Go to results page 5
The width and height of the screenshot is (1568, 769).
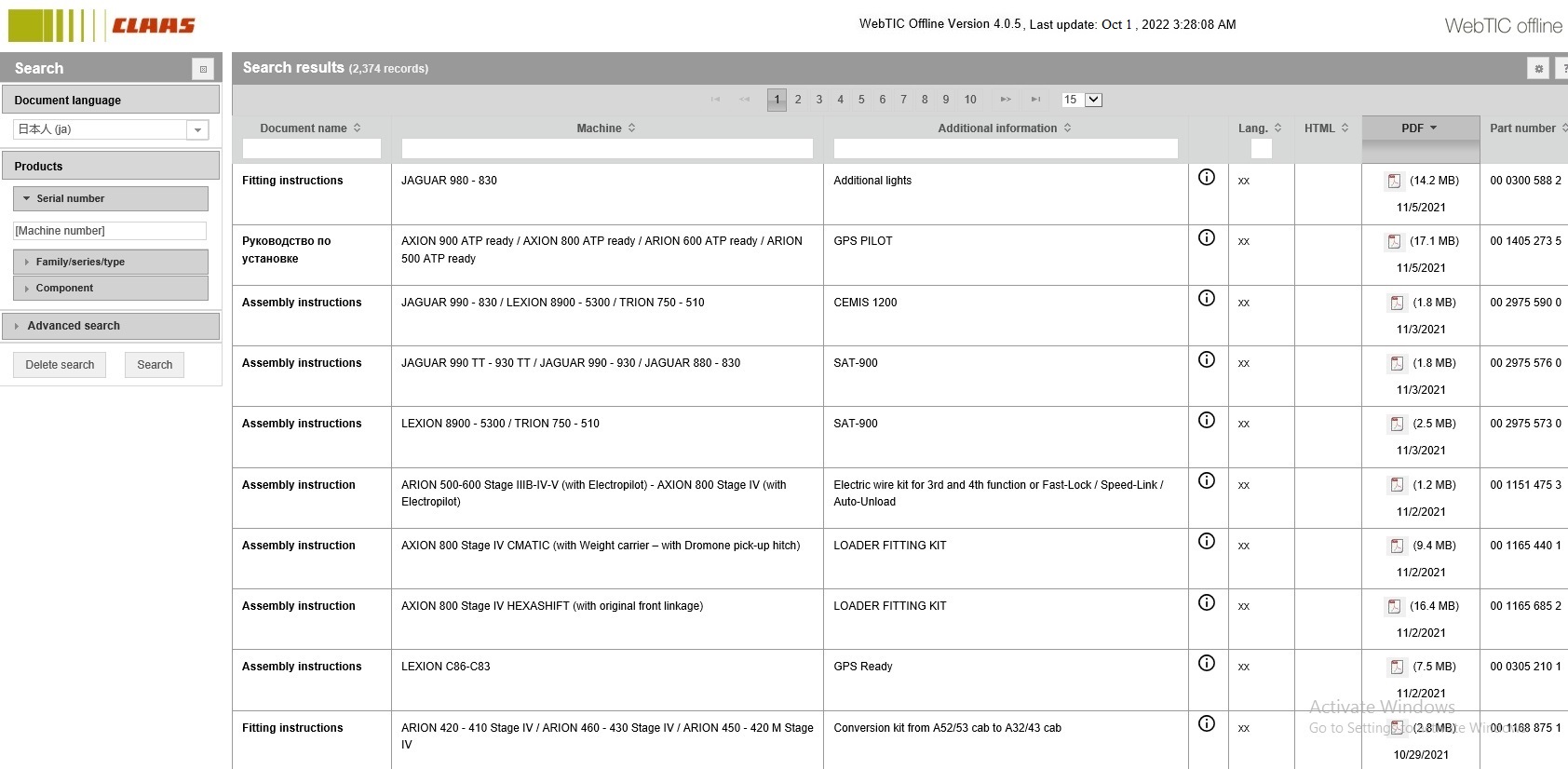pyautogui.click(x=861, y=100)
